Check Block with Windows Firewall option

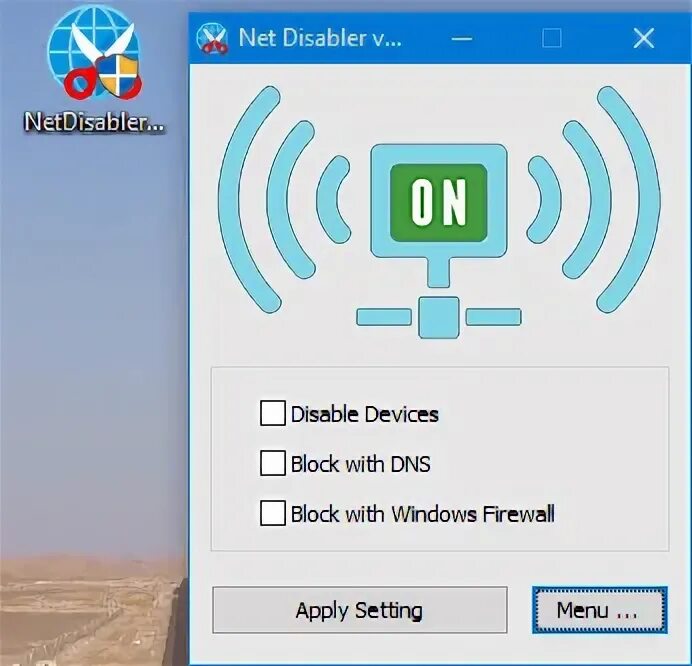[272, 513]
